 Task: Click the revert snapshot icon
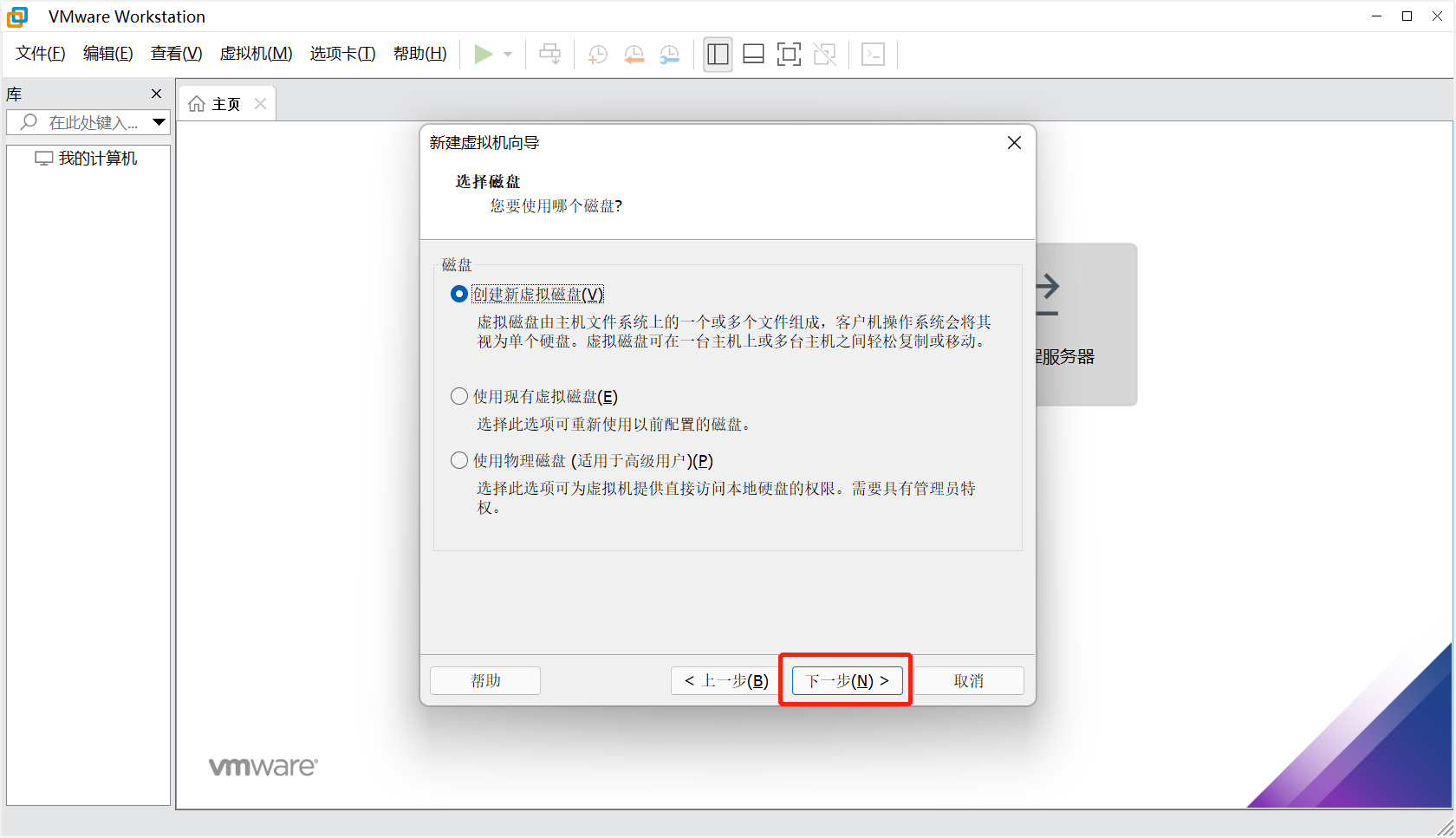pyautogui.click(x=634, y=55)
